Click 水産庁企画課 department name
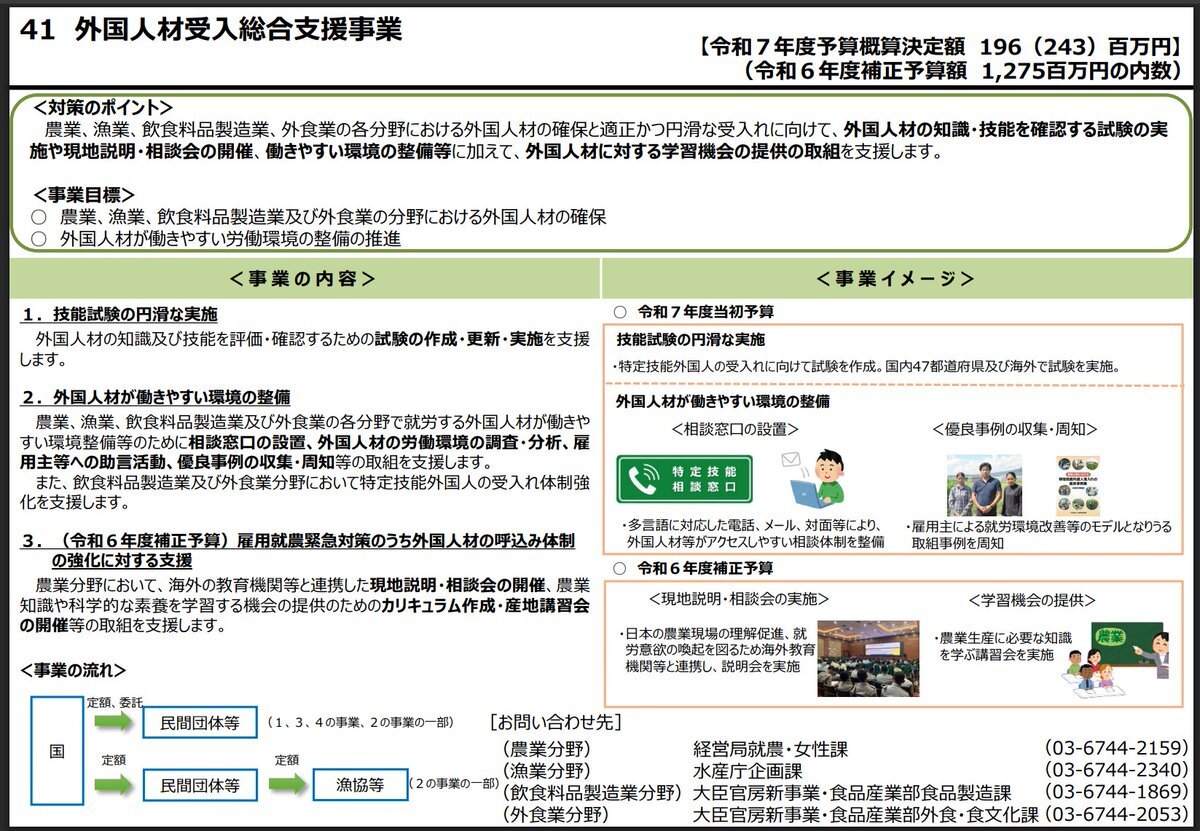Image resolution: width=1200 pixels, height=831 pixels. 748,771
